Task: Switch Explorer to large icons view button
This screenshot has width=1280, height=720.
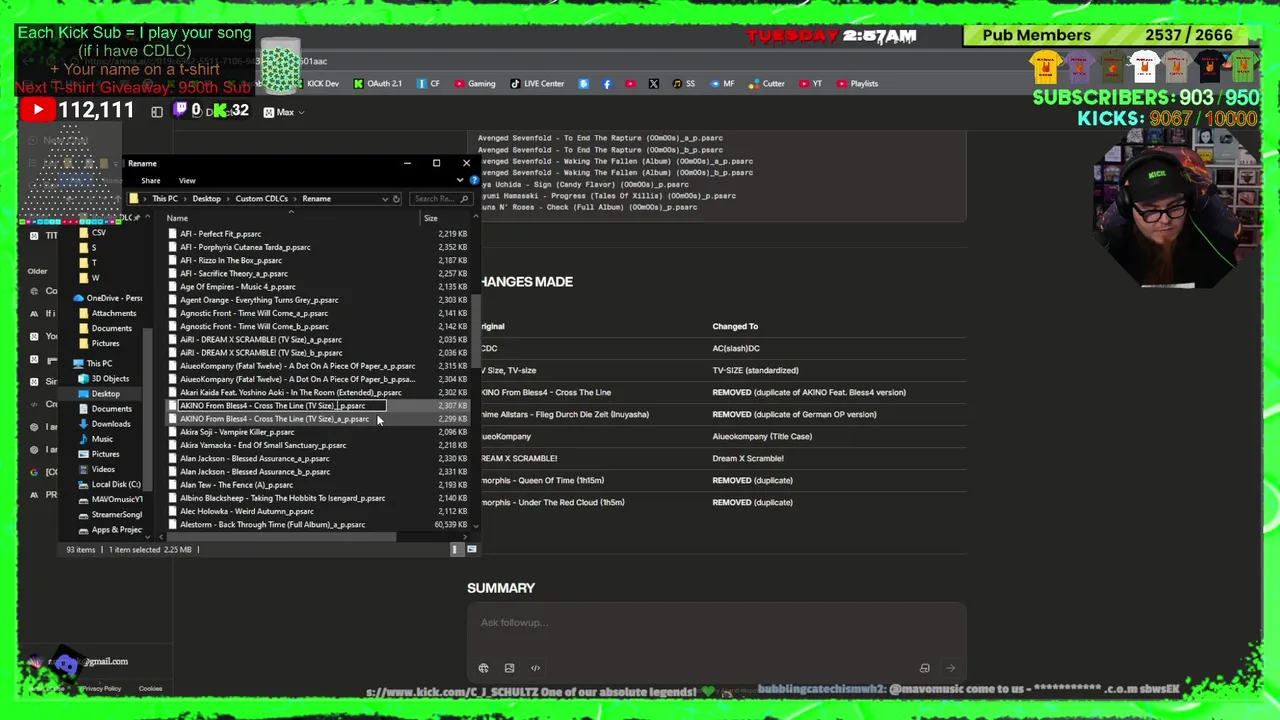Action: [472, 549]
